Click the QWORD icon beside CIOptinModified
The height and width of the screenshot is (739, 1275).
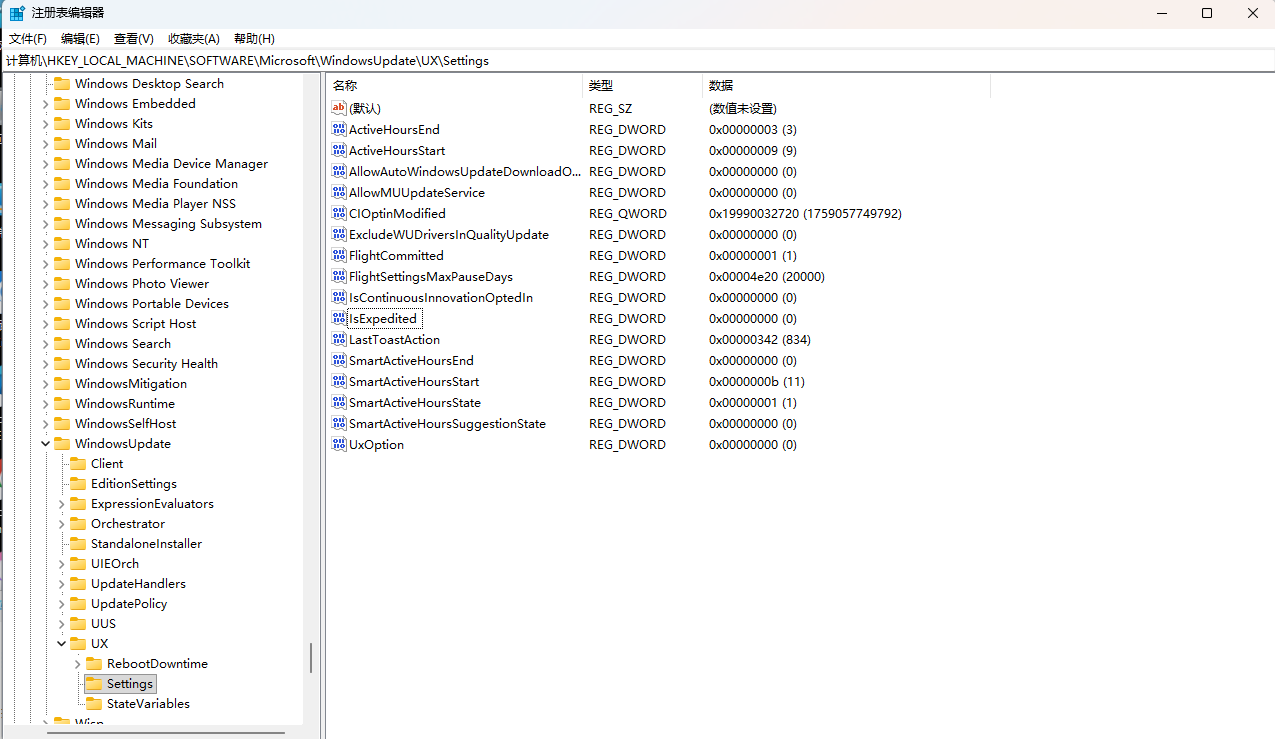pos(338,213)
